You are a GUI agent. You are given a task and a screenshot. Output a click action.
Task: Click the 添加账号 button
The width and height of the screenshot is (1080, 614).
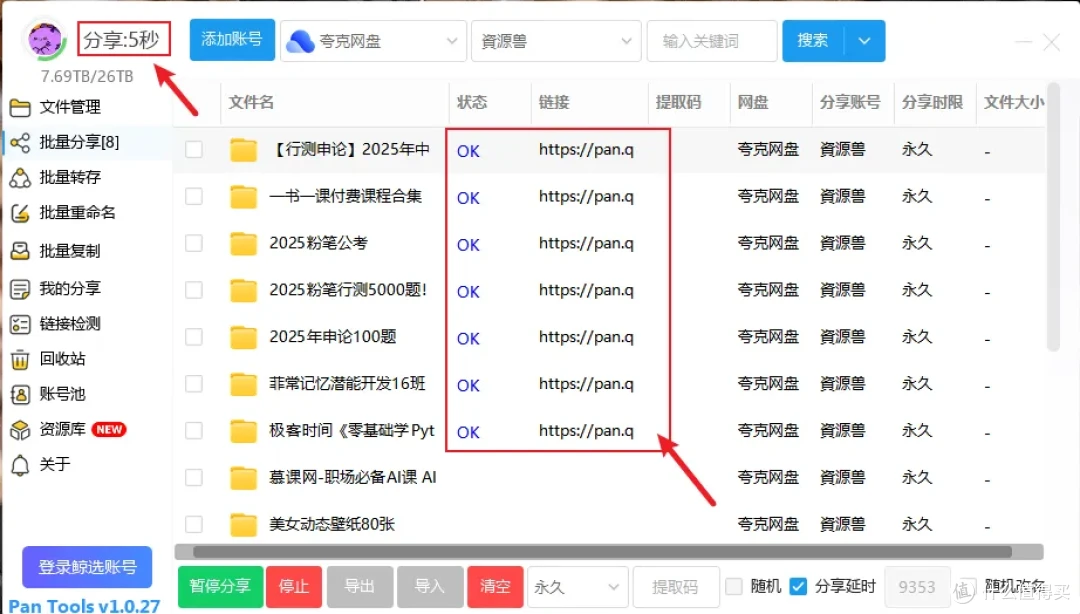pyautogui.click(x=232, y=40)
